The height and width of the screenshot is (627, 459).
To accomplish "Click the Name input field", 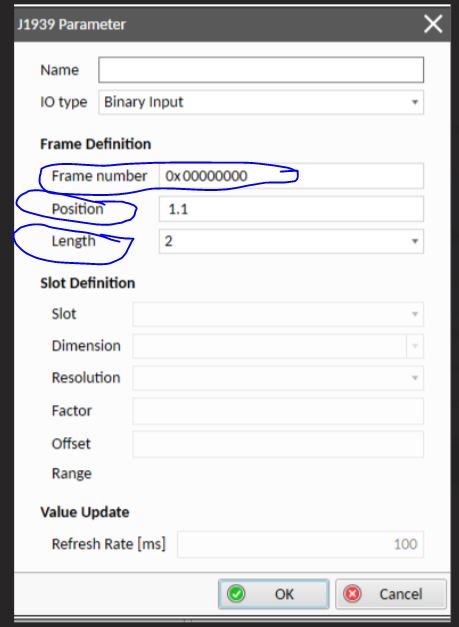I will (261, 70).
